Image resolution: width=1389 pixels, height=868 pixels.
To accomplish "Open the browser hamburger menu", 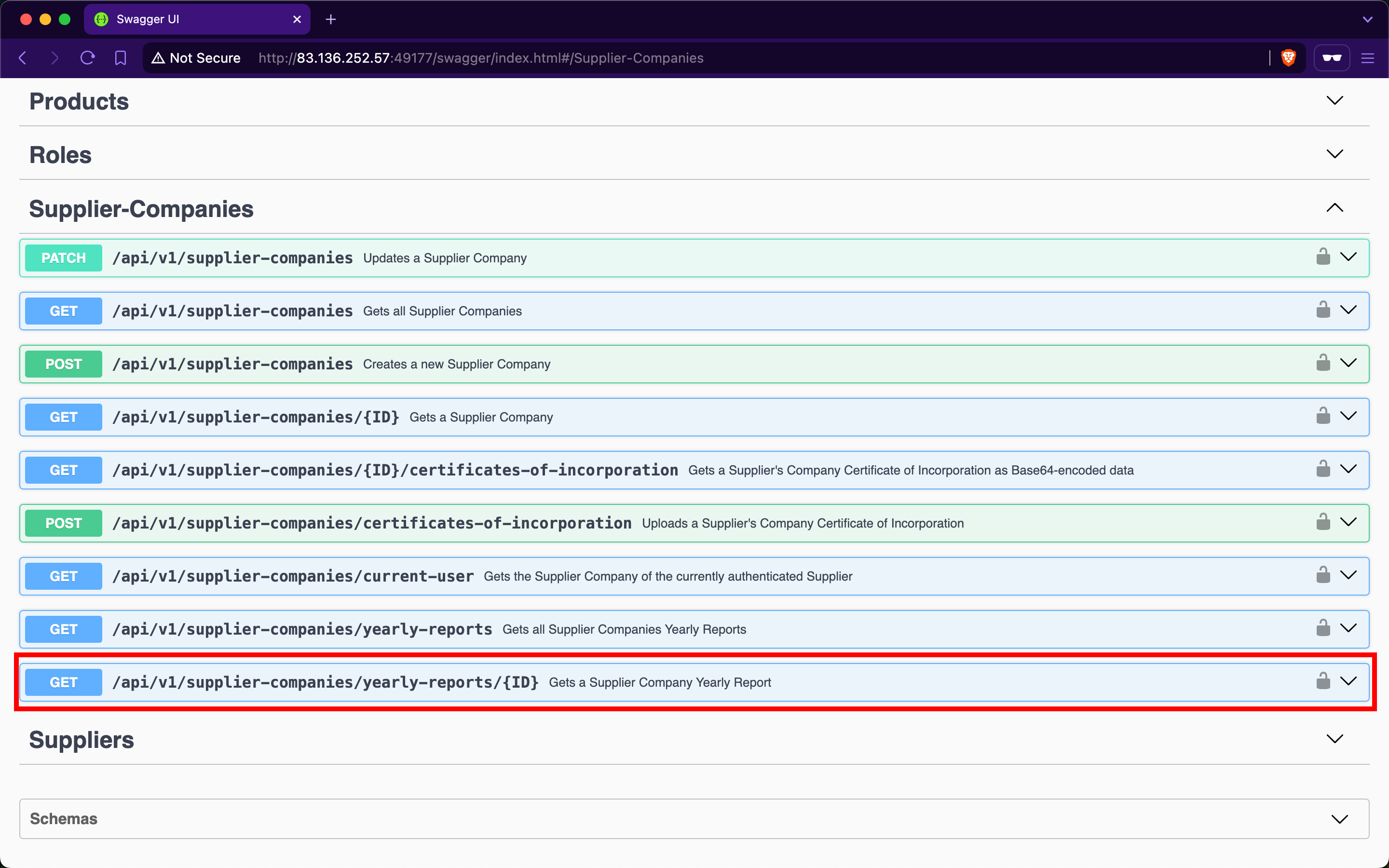I will (x=1368, y=58).
